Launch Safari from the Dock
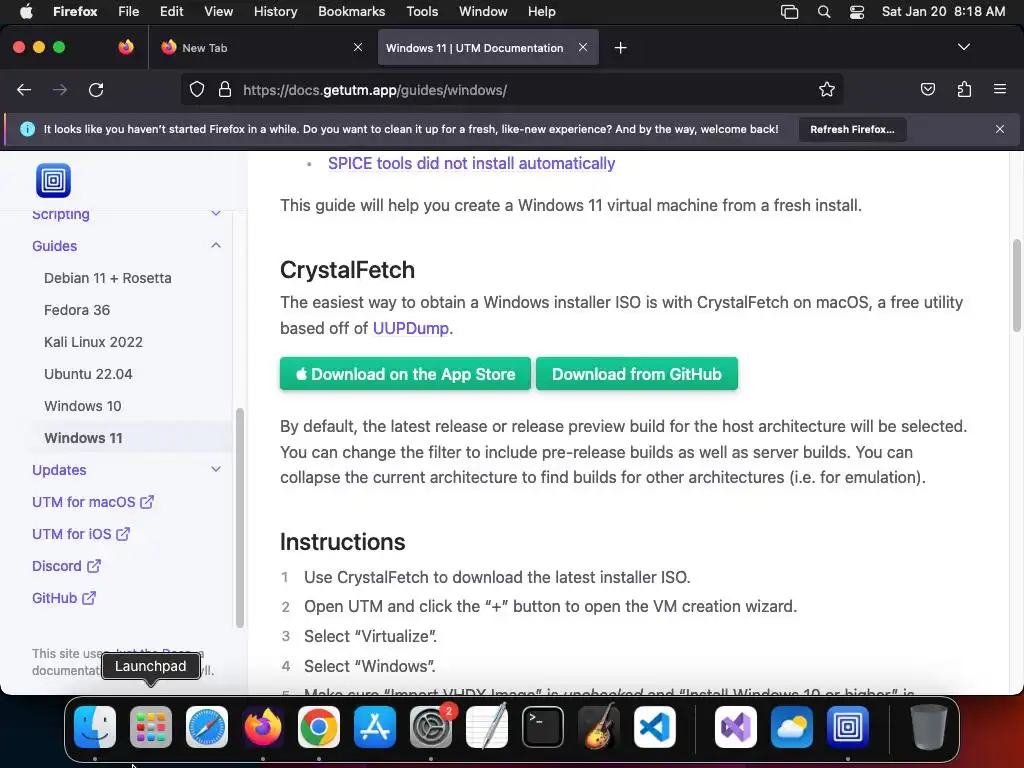Viewport: 1024px width, 768px height. 207,726
